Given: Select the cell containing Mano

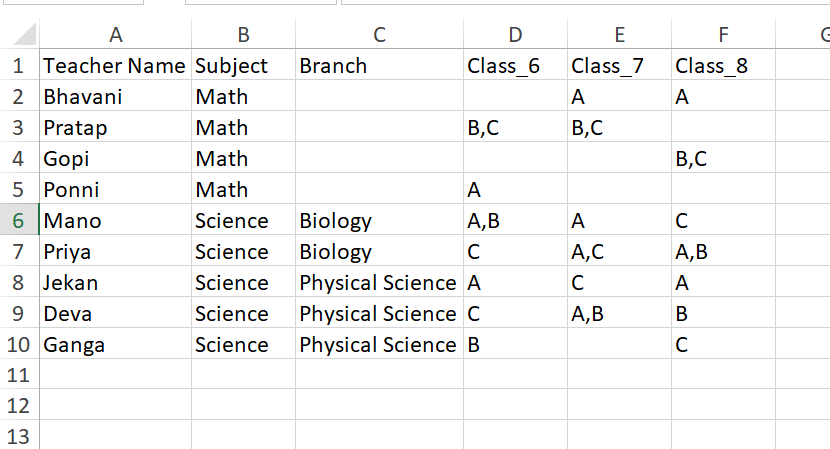Looking at the screenshot, I should tap(115, 221).
